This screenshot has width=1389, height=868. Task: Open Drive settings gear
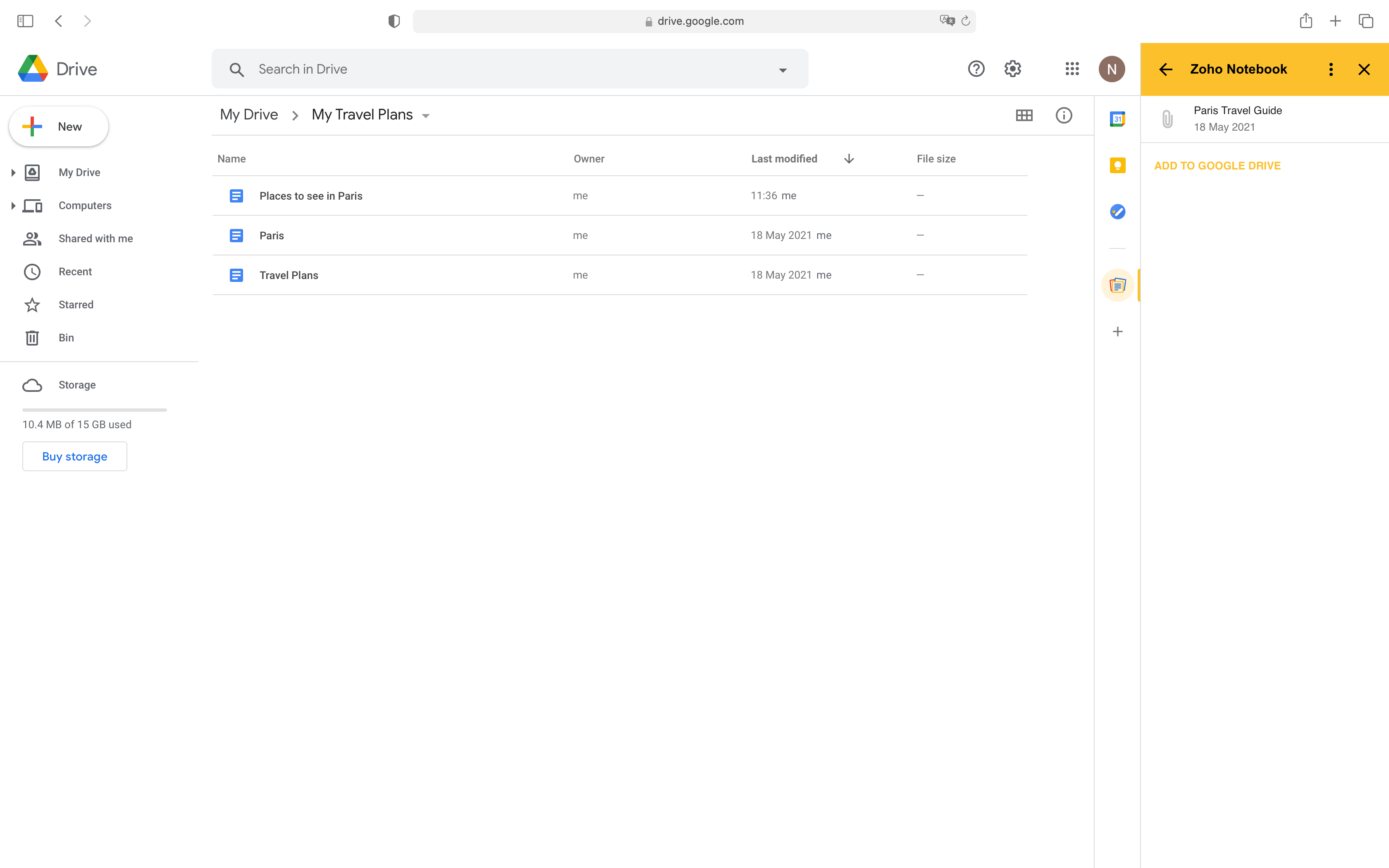(1012, 69)
